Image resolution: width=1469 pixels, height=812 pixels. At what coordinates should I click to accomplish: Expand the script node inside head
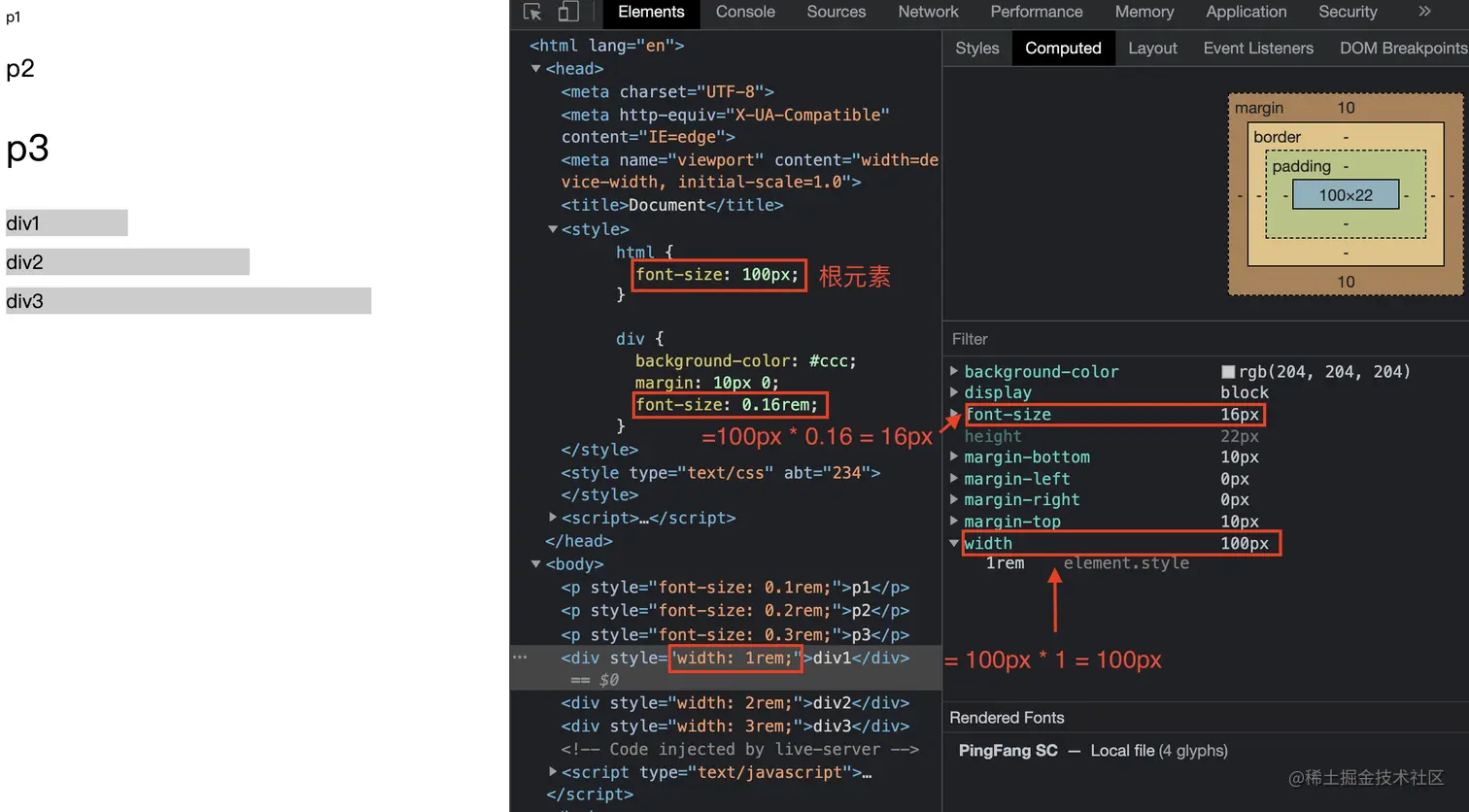coord(553,518)
